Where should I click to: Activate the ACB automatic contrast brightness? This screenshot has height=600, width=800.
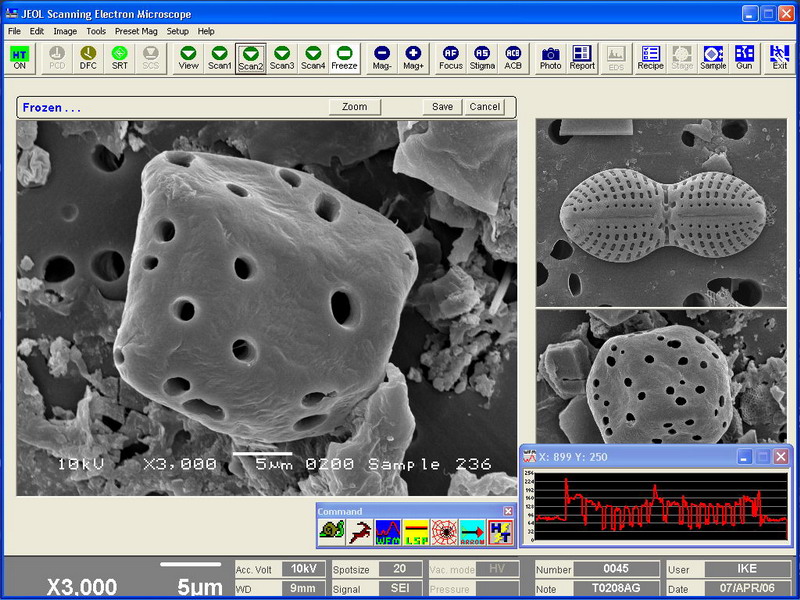pyautogui.click(x=513, y=57)
